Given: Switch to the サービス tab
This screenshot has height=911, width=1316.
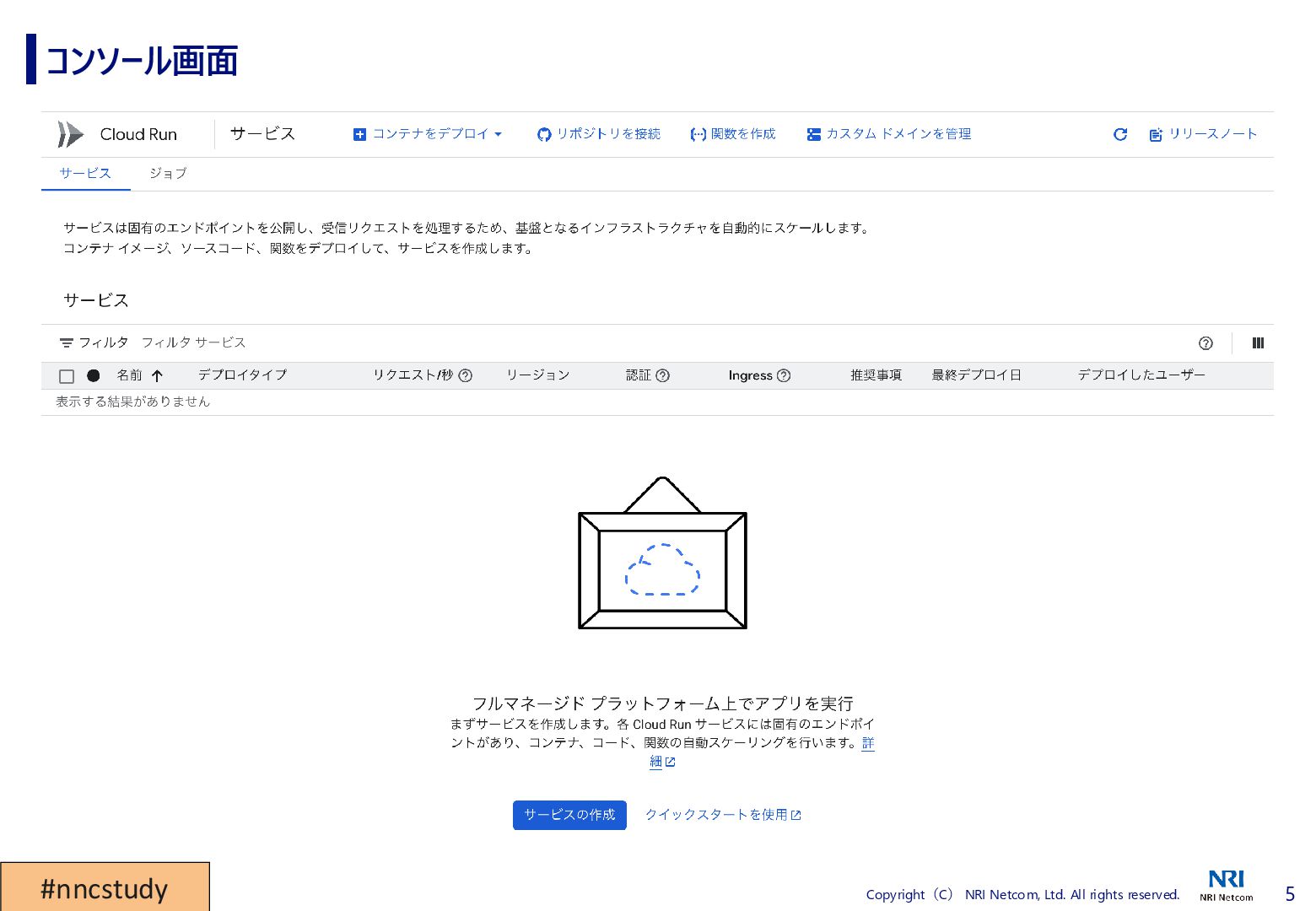Looking at the screenshot, I should coord(85,174).
